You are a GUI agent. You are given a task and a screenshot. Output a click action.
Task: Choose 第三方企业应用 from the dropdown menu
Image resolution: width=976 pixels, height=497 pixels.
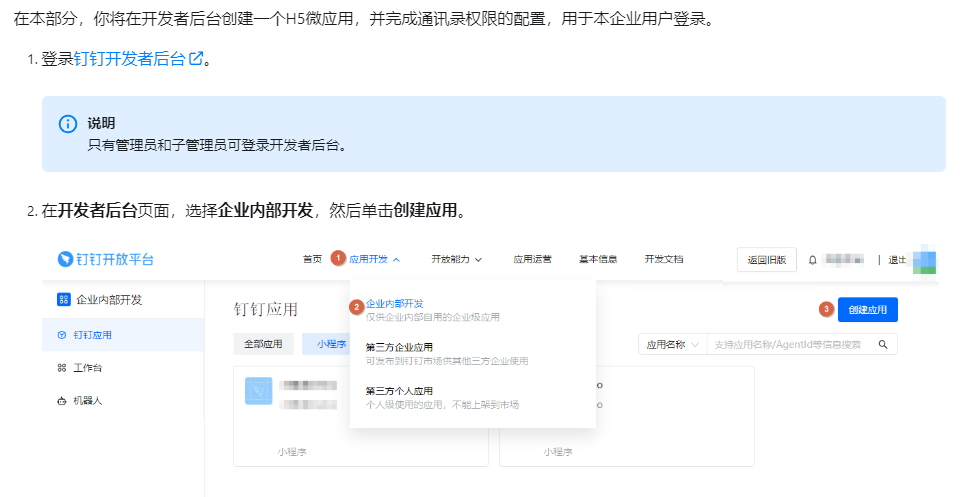(x=399, y=347)
